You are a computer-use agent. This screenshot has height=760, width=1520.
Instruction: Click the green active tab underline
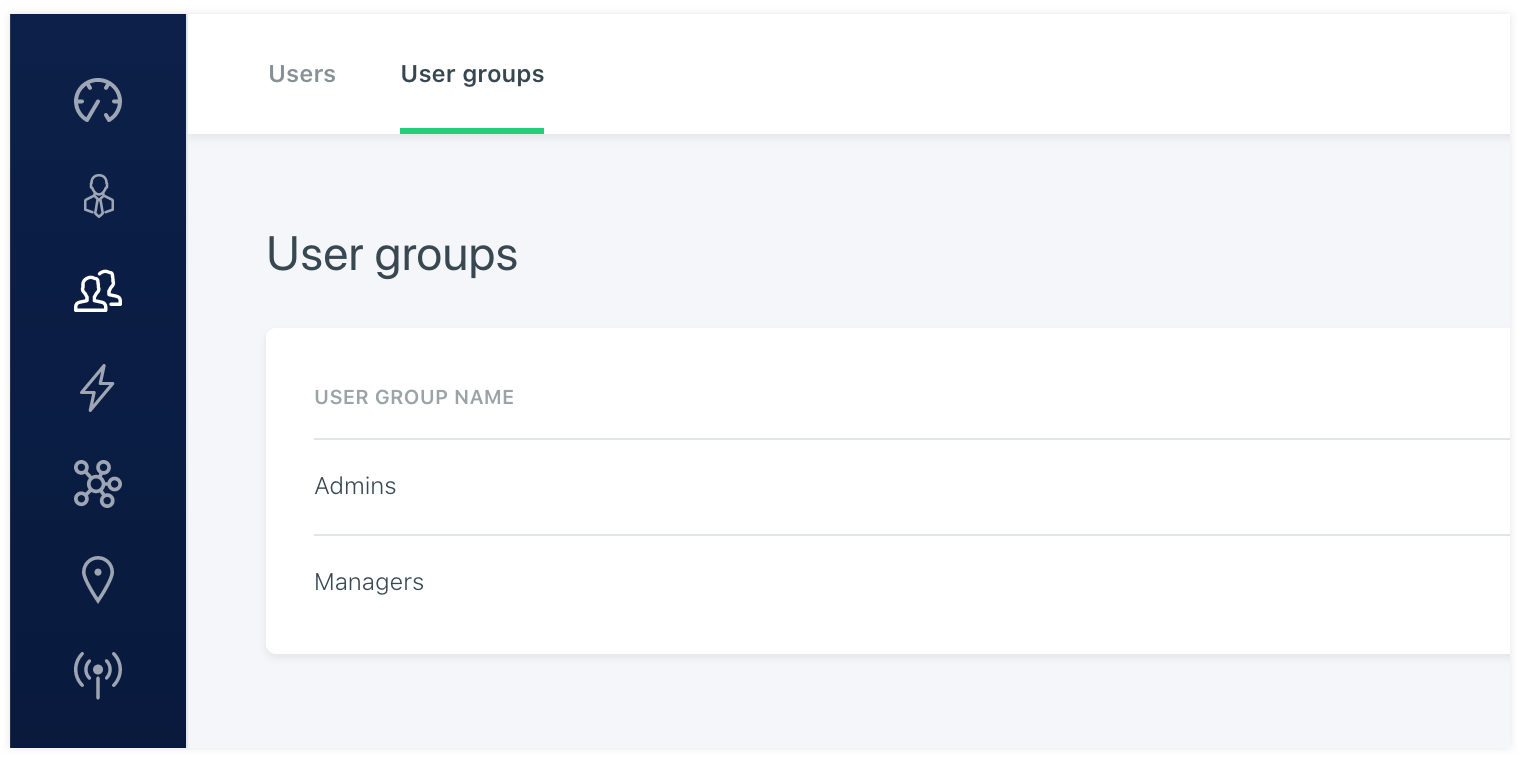tap(472, 130)
